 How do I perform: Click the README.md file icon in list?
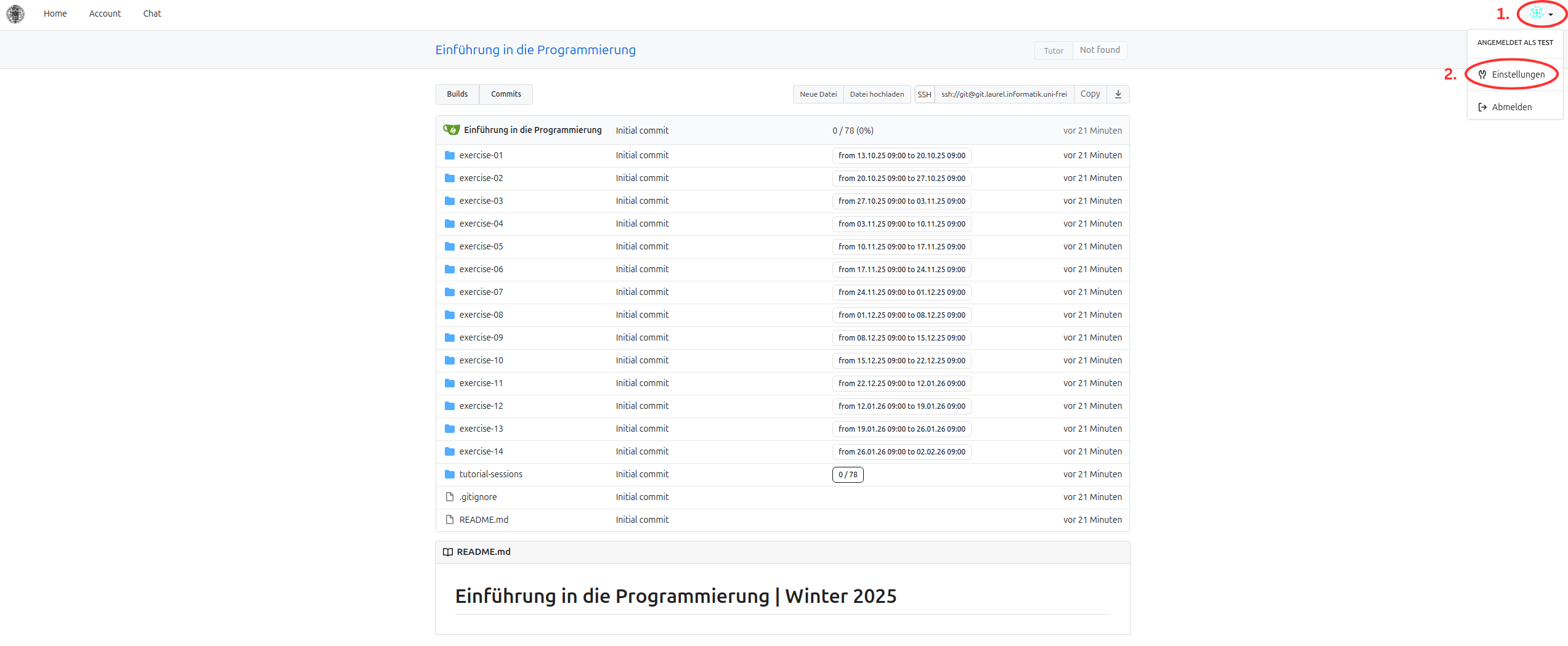pos(450,520)
